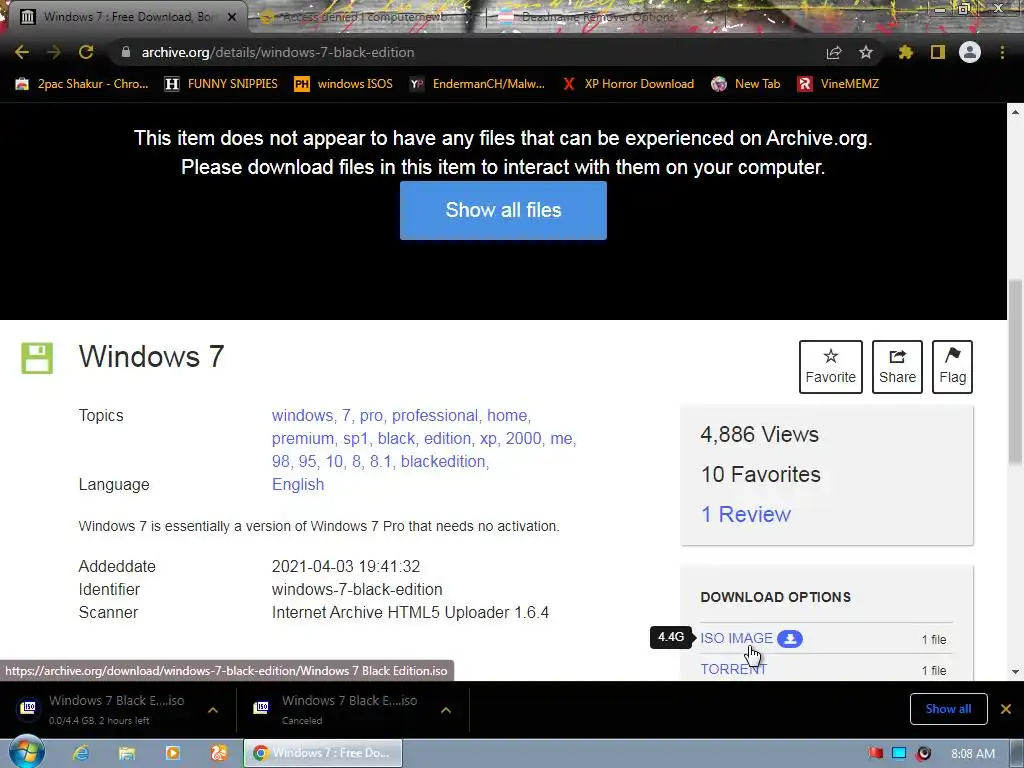Select the Chrome Windows 7 taskbar button

coord(323,753)
